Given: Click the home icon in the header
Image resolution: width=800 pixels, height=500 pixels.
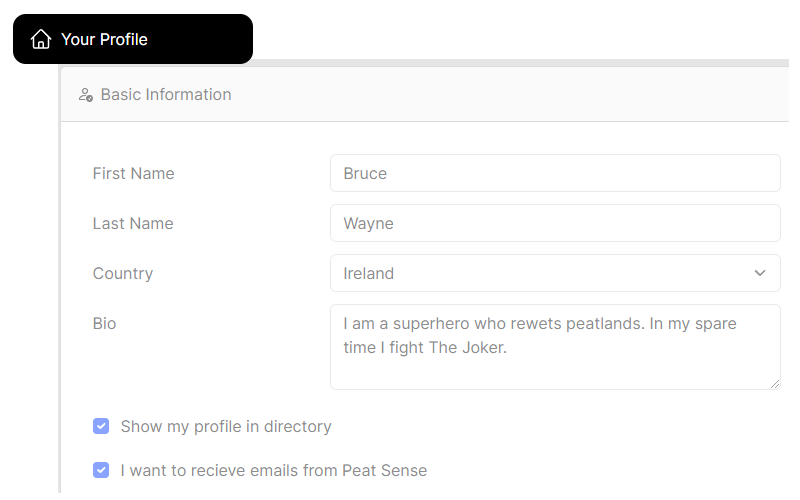Looking at the screenshot, I should pyautogui.click(x=41, y=40).
